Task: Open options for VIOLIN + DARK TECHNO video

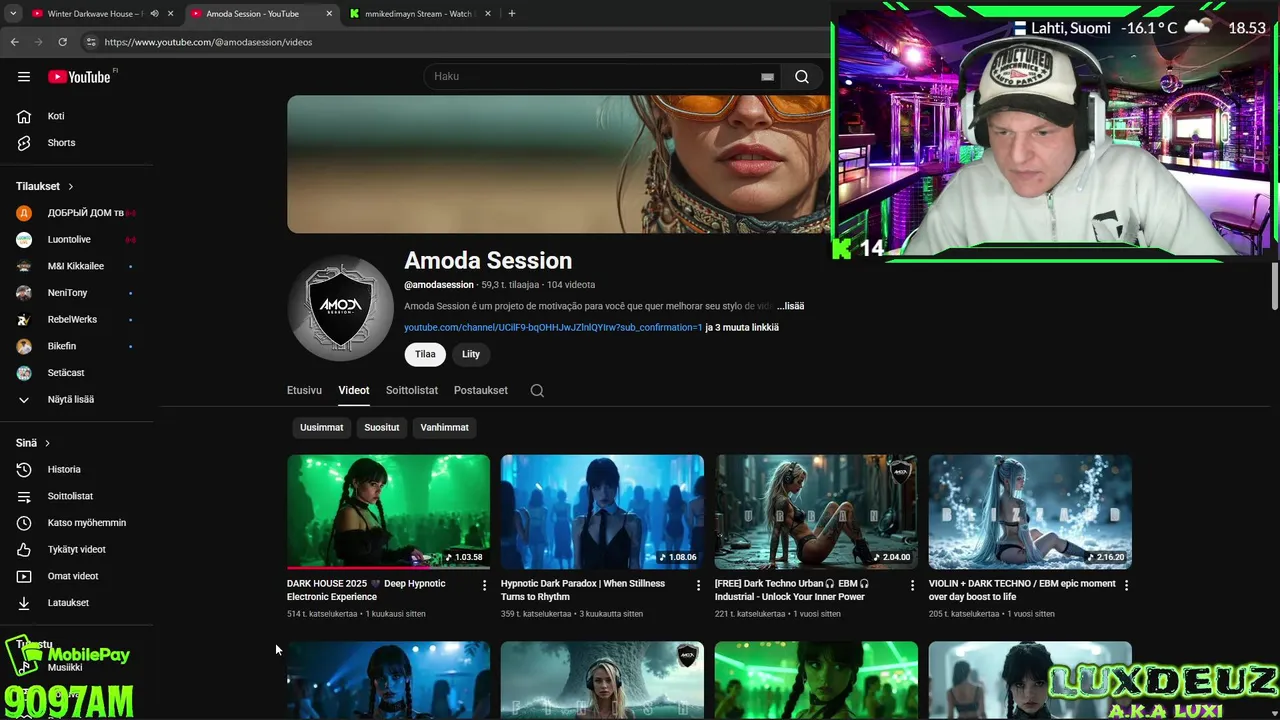Action: (1126, 585)
